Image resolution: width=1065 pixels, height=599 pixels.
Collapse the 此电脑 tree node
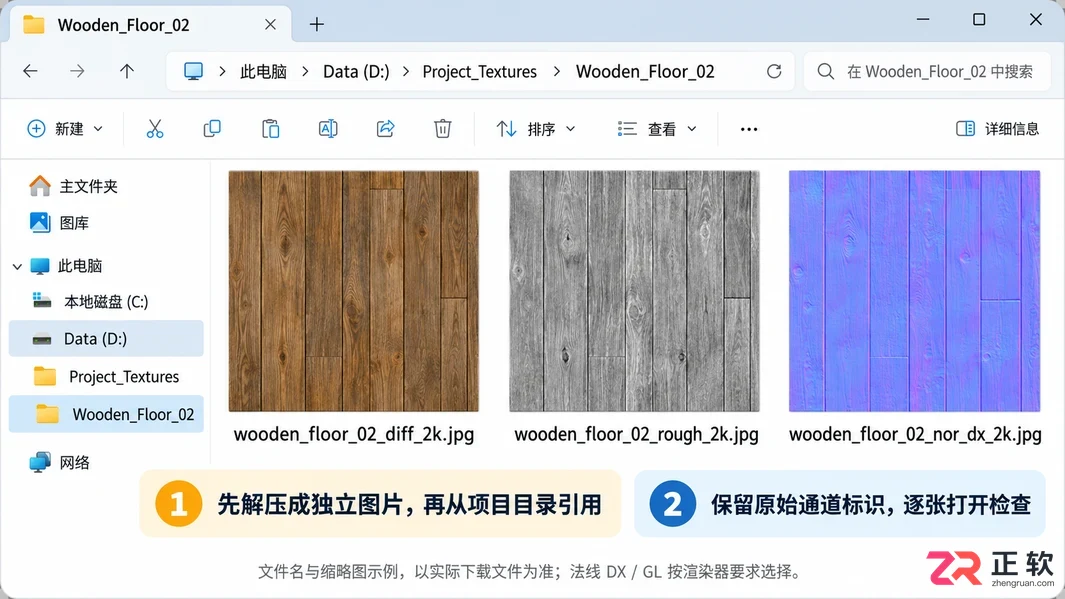point(18,266)
